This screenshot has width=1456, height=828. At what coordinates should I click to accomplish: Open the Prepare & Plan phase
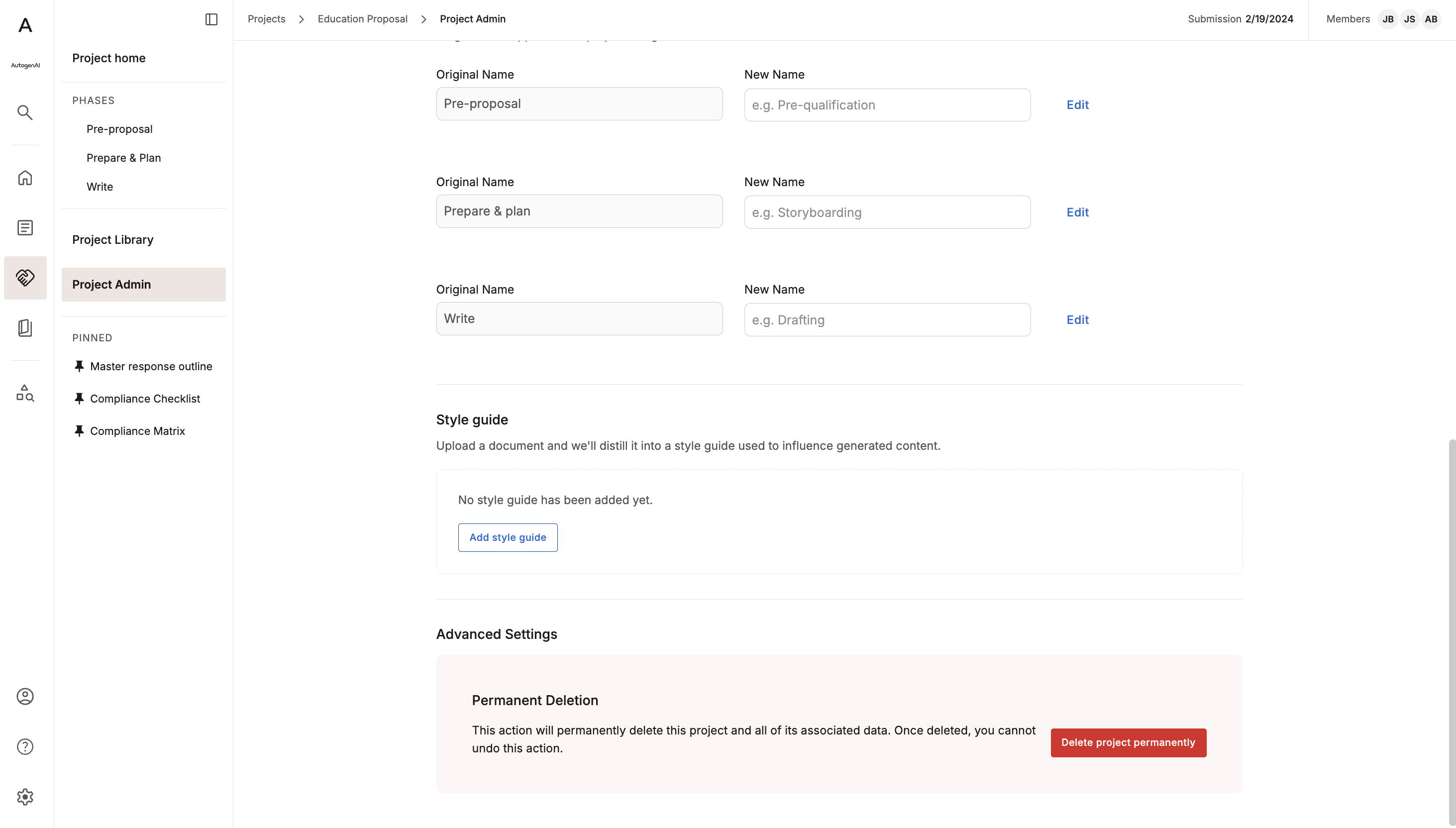(123, 158)
